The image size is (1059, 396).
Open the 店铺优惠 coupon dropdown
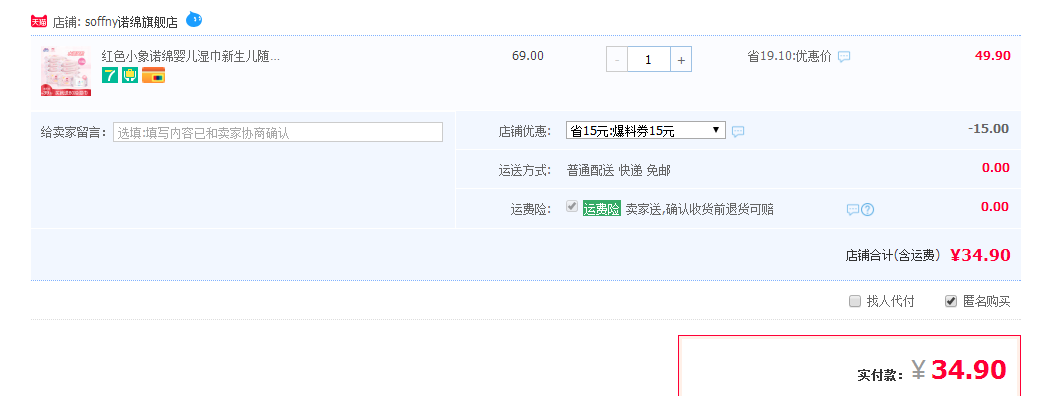coord(646,130)
